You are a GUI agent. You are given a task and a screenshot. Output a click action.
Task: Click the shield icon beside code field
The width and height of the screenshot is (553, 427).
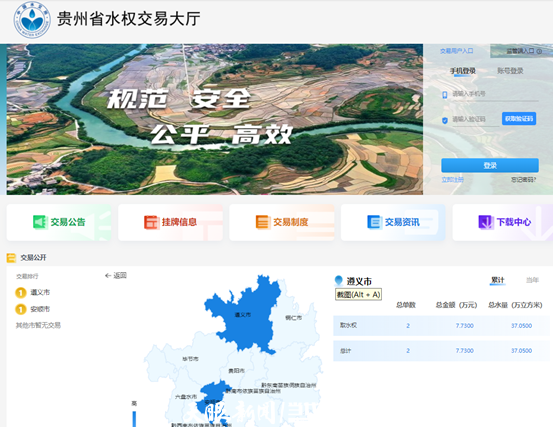[x=445, y=120]
